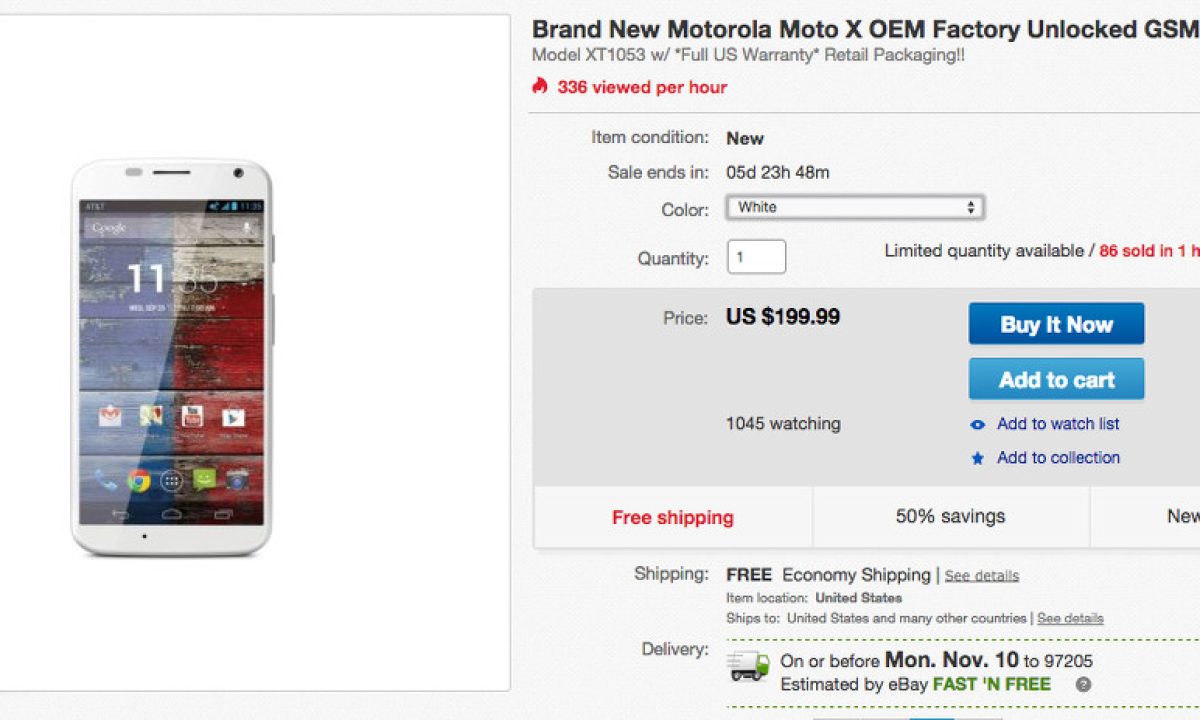Open the help question mark near FAST 'N FREE

pos(1083,685)
